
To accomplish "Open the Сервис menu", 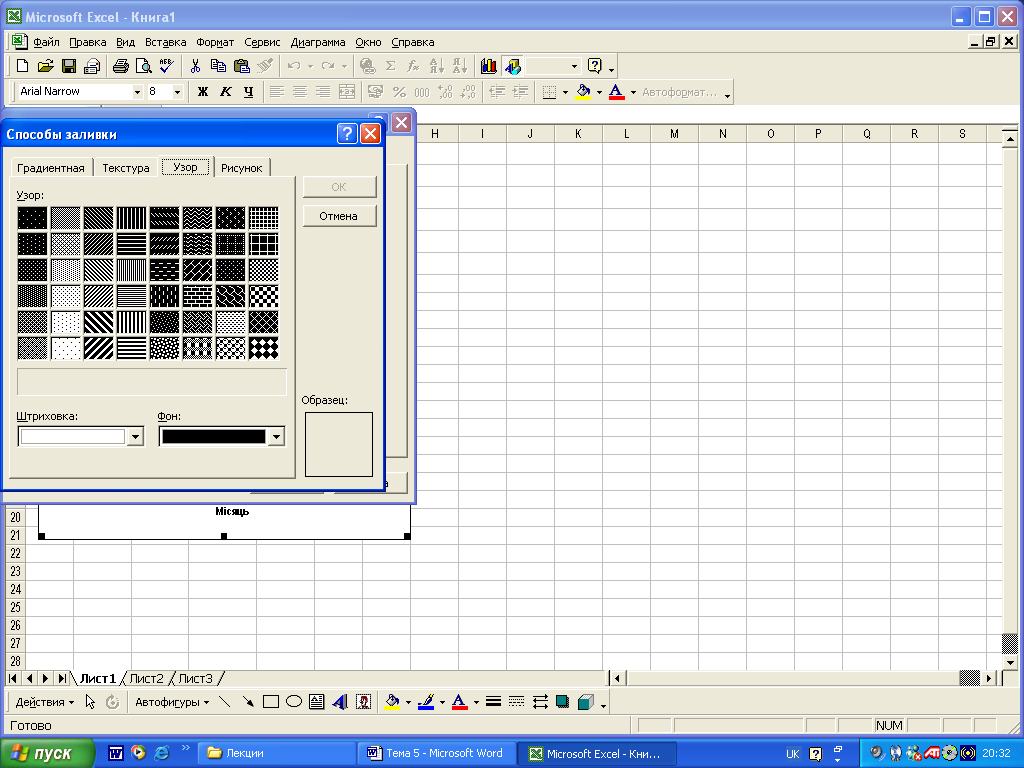I will coord(262,42).
